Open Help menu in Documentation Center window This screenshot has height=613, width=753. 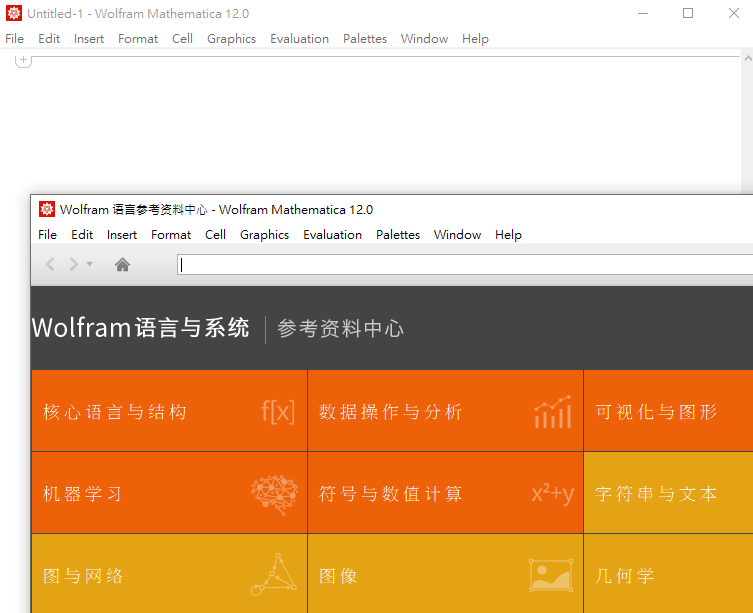(509, 235)
